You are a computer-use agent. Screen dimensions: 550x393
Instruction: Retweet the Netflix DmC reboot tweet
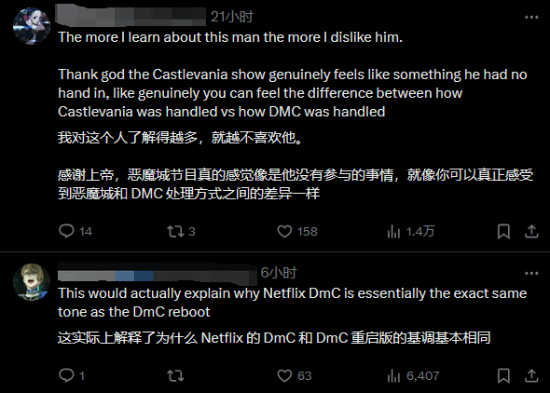(175, 375)
